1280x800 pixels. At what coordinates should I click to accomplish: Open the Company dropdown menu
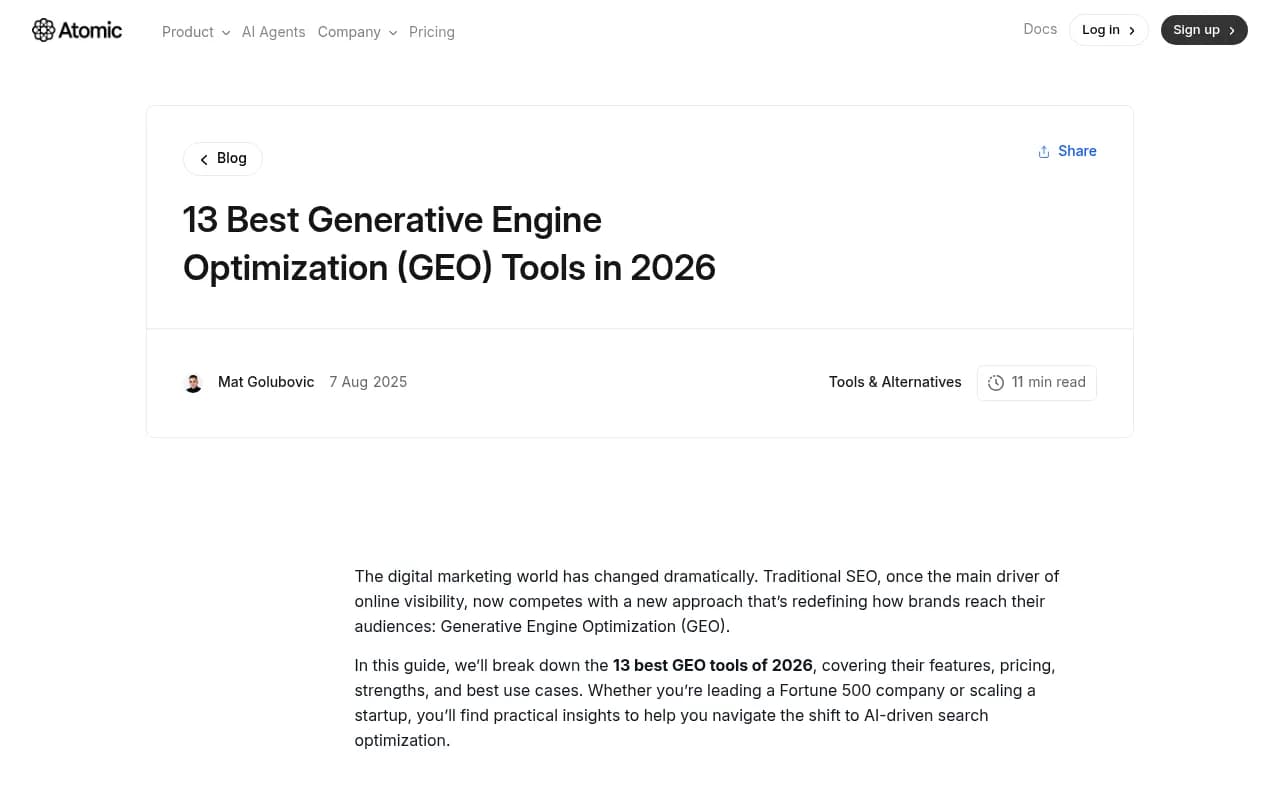(357, 32)
